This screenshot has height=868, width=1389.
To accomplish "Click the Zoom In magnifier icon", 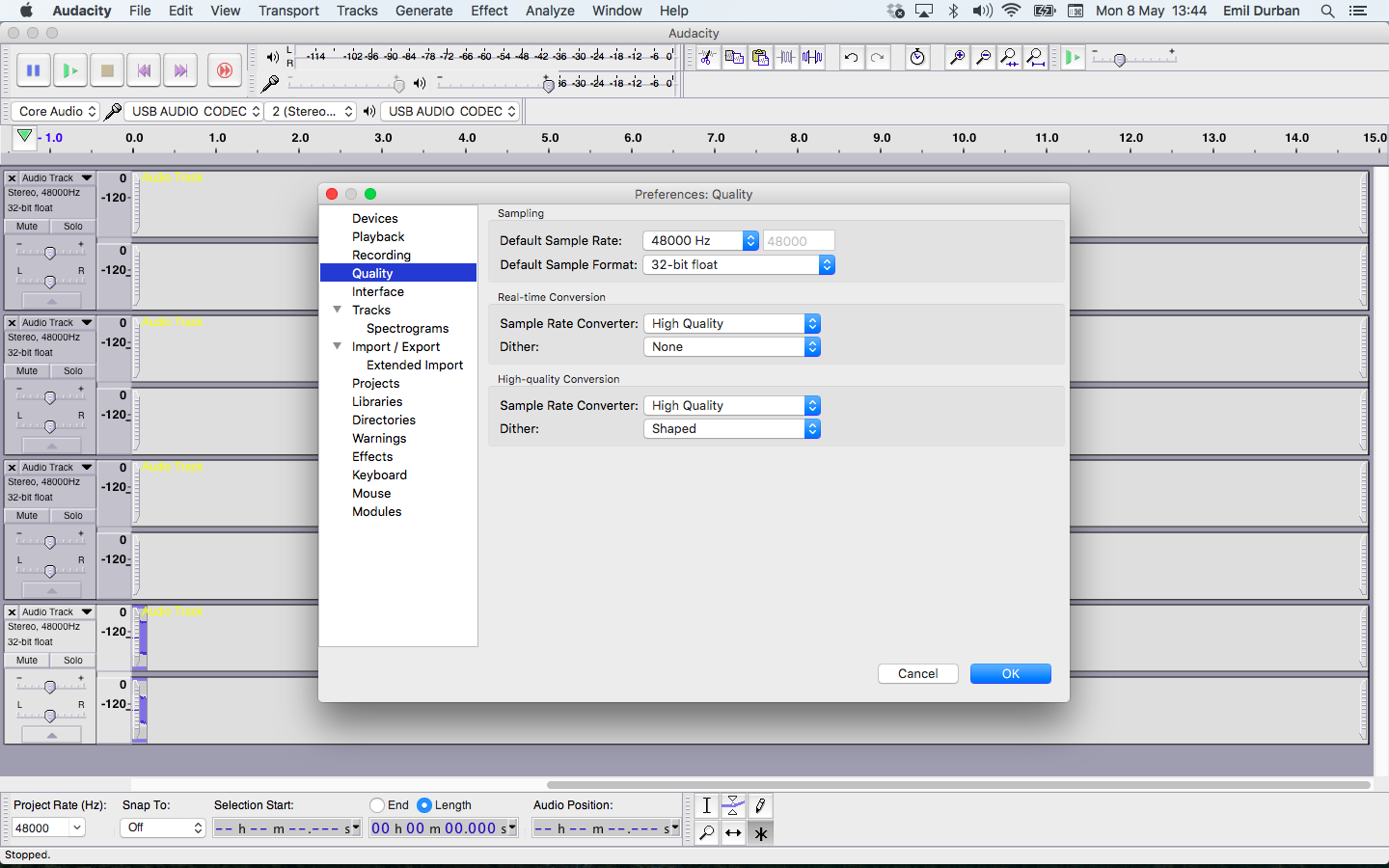I will 957,57.
